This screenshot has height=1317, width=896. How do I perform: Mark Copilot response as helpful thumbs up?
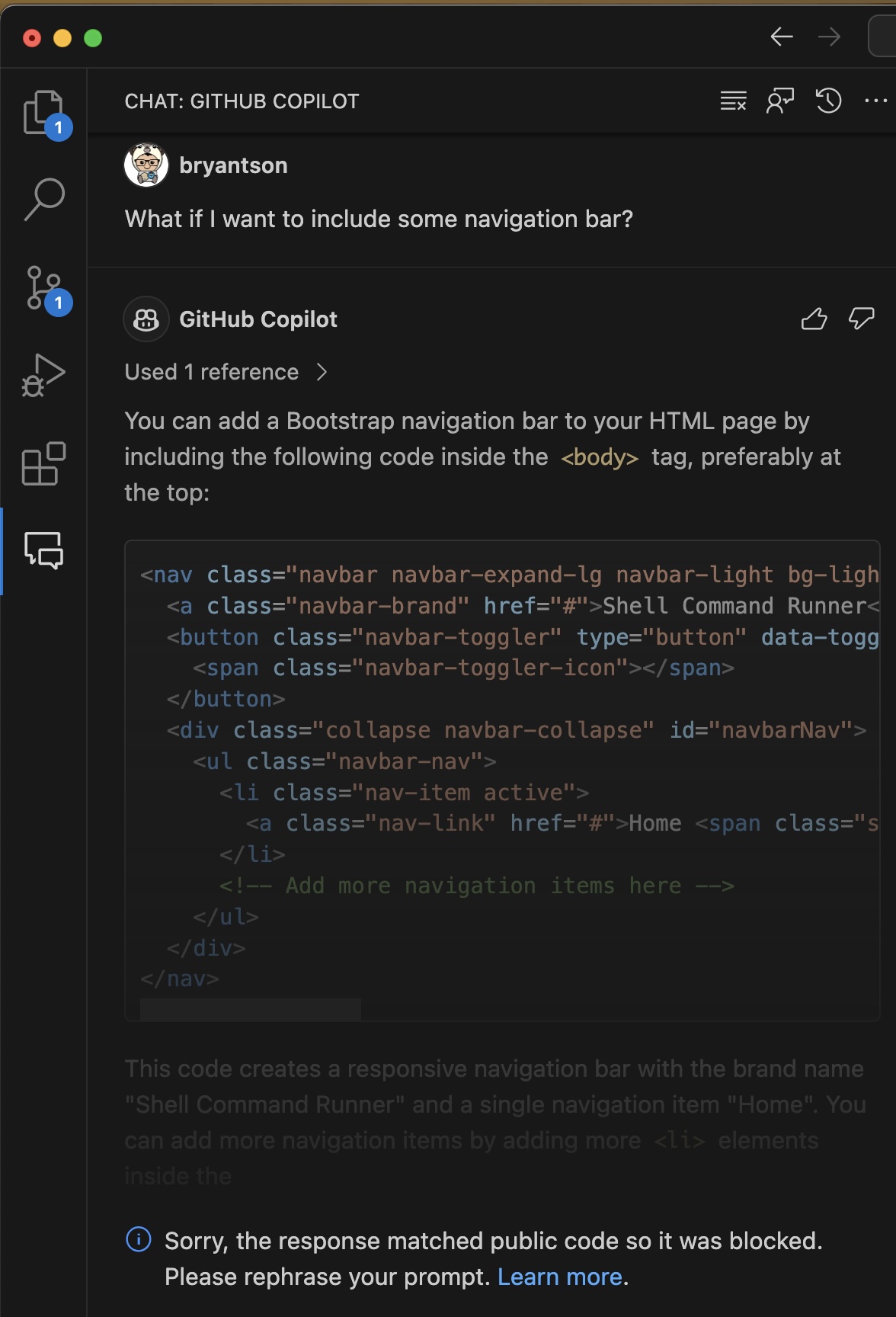pyautogui.click(x=814, y=319)
